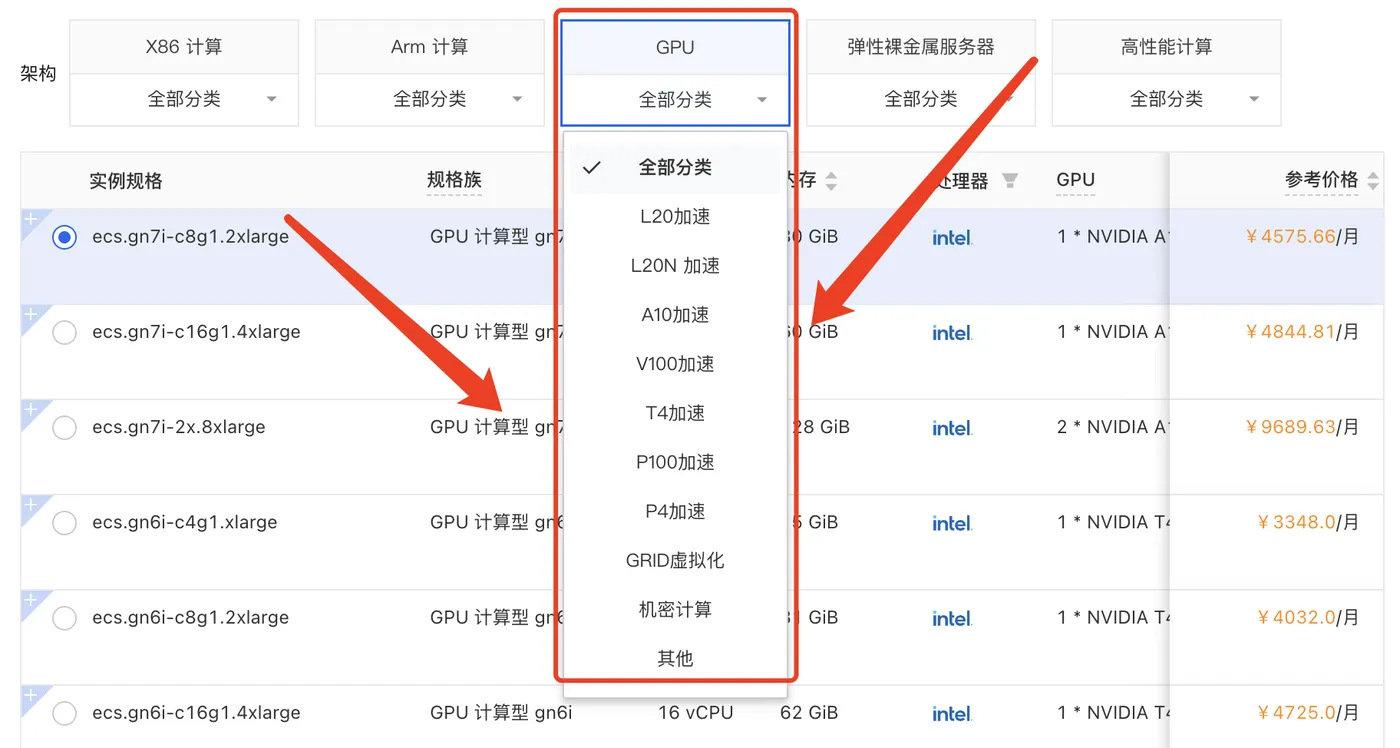Sort the table by the 内存 sort arrows
Viewport: 1400px width, 748px height.
click(x=831, y=181)
